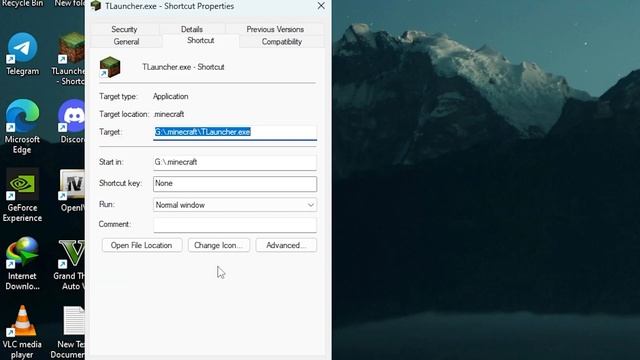Image resolution: width=640 pixels, height=360 pixels.
Task: Click the Minecraft block icon in dialog header
Action: pyautogui.click(x=110, y=67)
